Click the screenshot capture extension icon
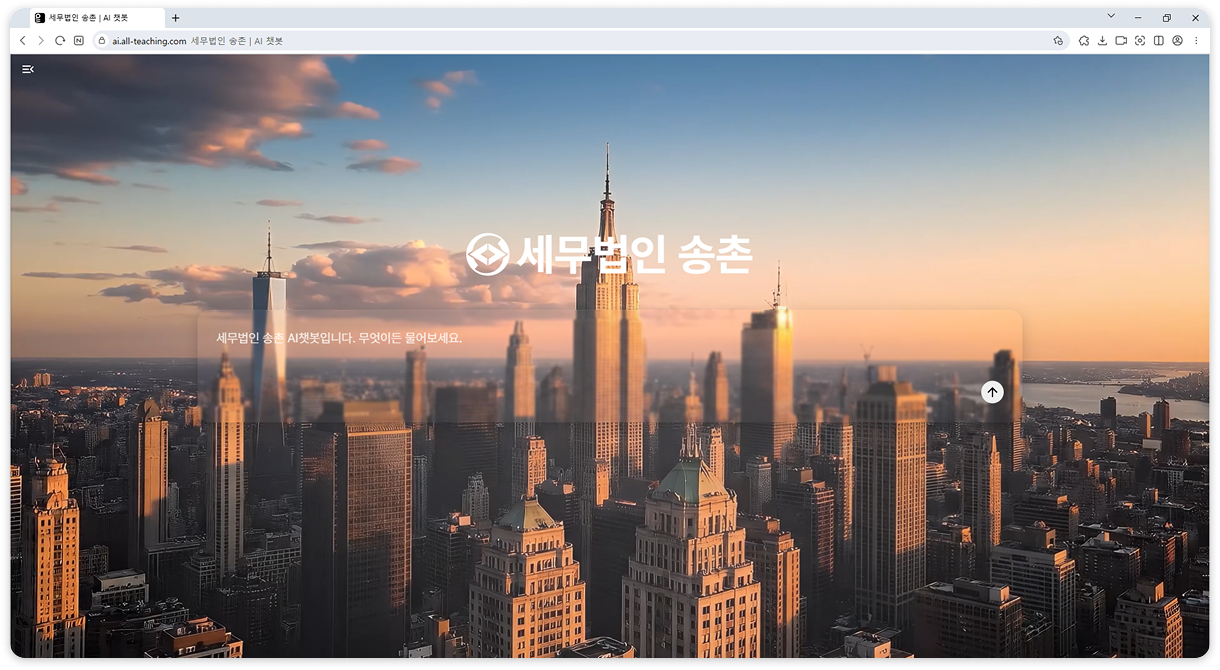Image resolution: width=1220 pixels, height=670 pixels. click(x=1140, y=41)
